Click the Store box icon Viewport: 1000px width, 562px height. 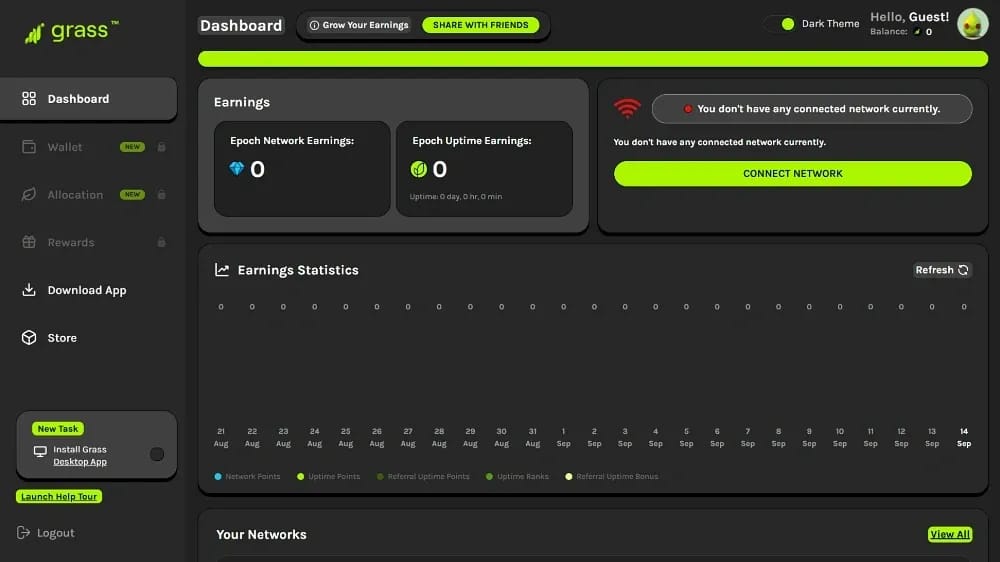(29, 337)
